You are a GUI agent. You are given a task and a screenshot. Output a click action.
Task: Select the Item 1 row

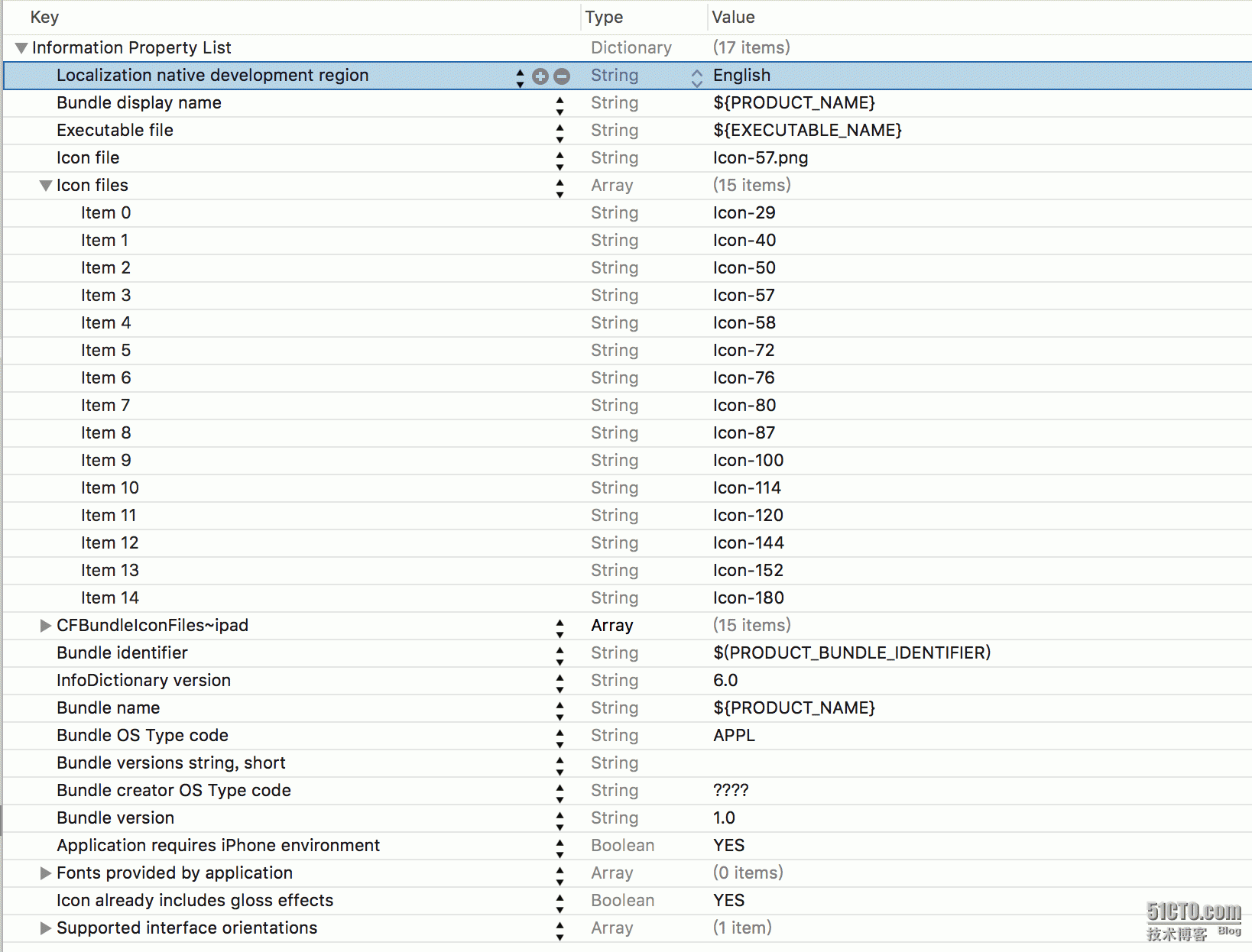(x=627, y=241)
